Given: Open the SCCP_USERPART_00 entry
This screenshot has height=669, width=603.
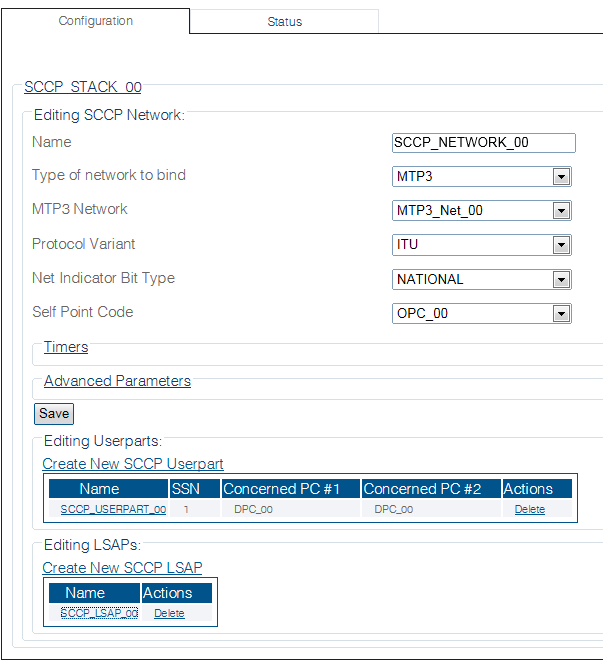Looking at the screenshot, I should click(x=113, y=509).
